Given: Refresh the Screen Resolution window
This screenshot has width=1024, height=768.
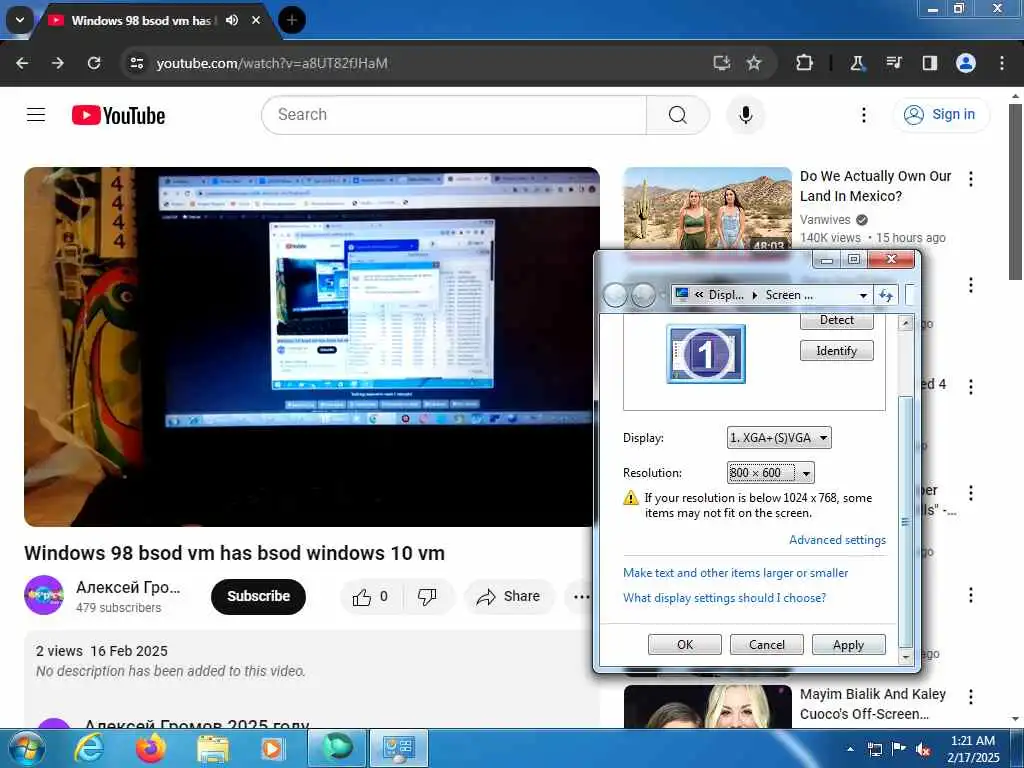Looking at the screenshot, I should [886, 295].
